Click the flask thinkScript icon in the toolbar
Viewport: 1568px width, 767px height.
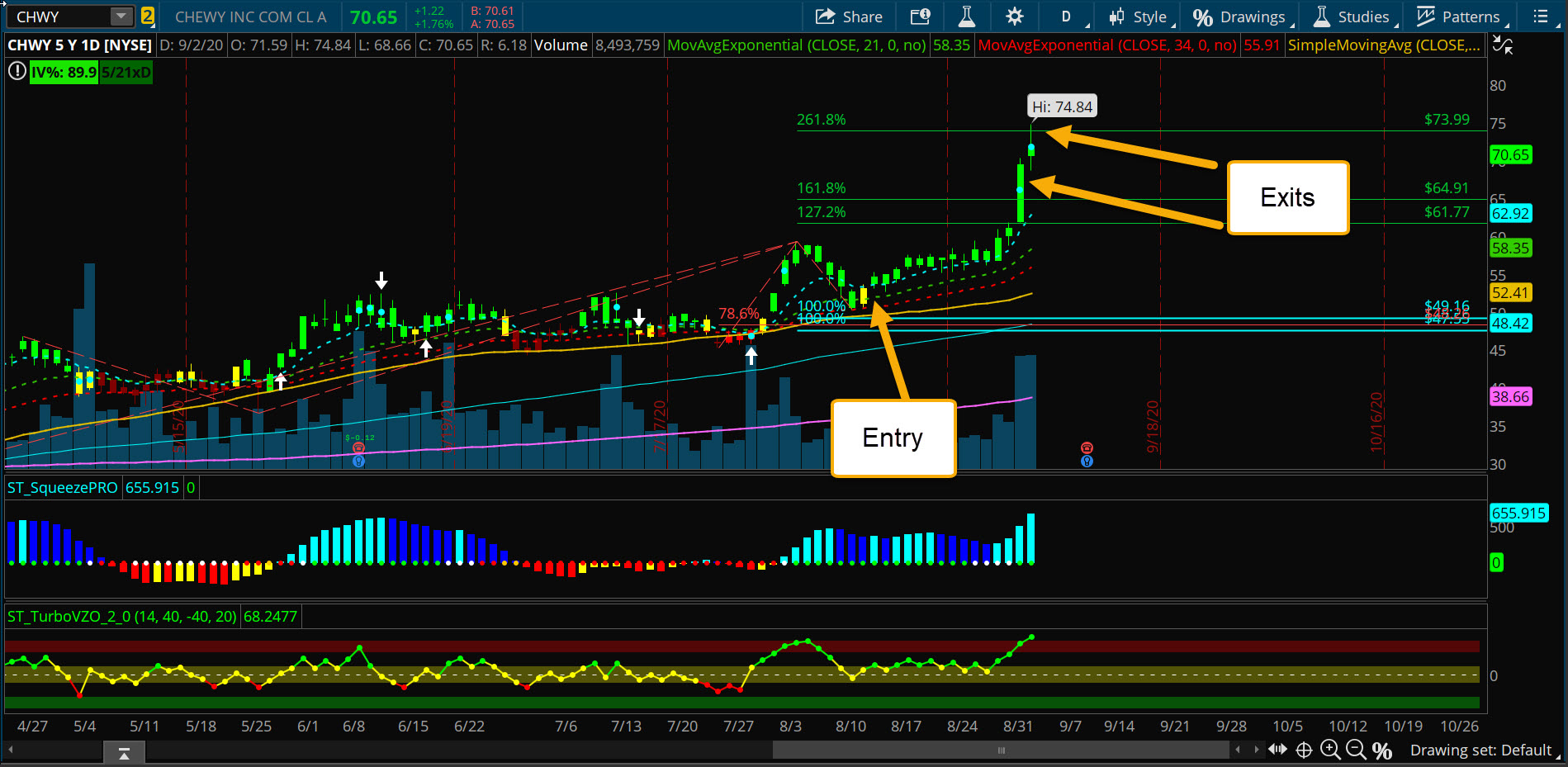[967, 17]
